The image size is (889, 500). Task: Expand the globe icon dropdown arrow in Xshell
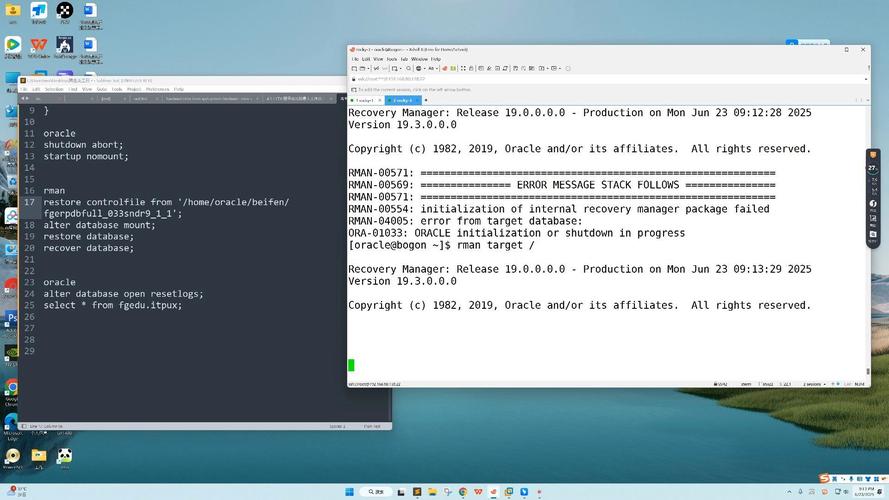[x=425, y=69]
